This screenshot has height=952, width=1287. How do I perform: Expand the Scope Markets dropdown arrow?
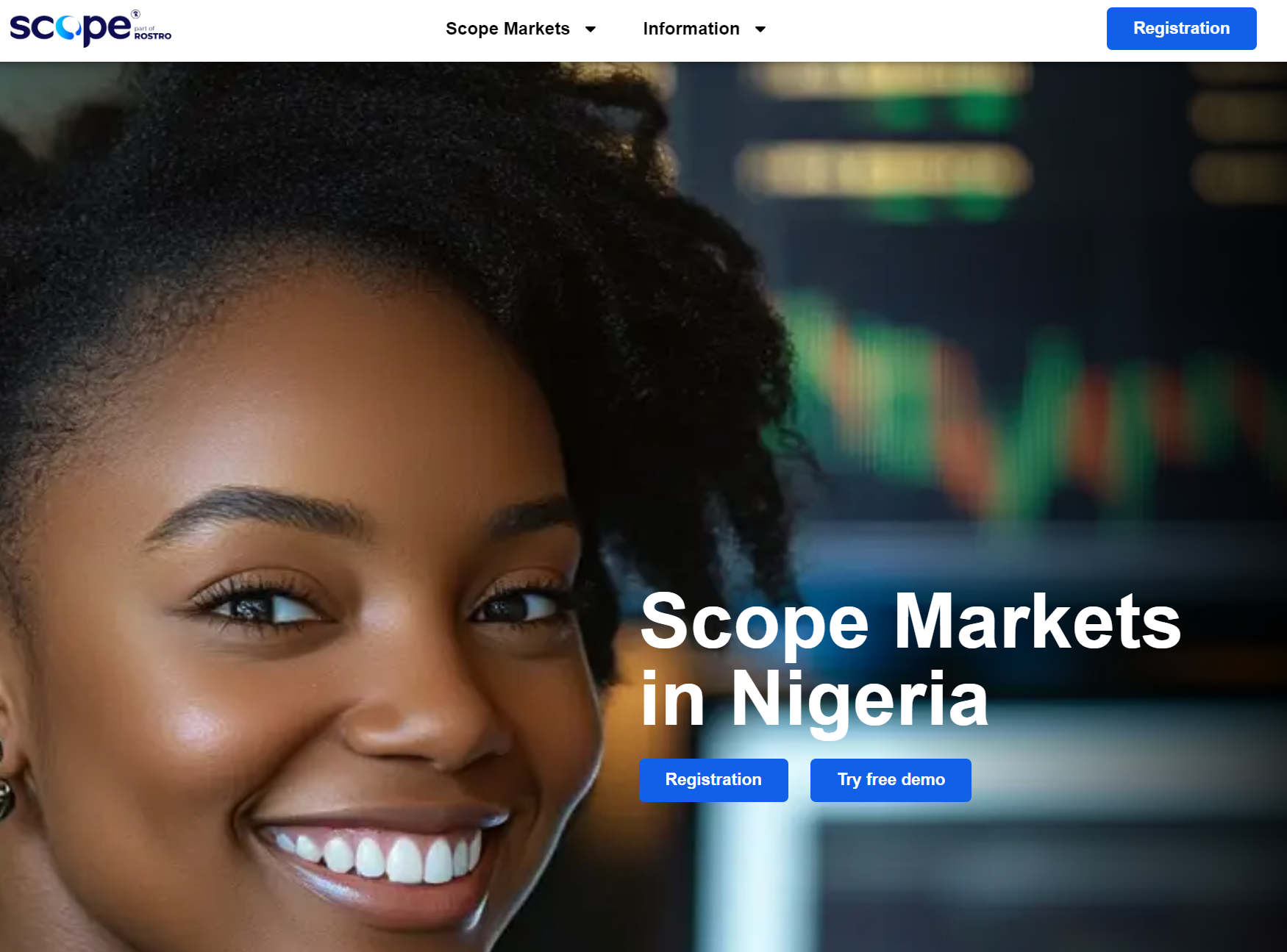[x=591, y=29]
